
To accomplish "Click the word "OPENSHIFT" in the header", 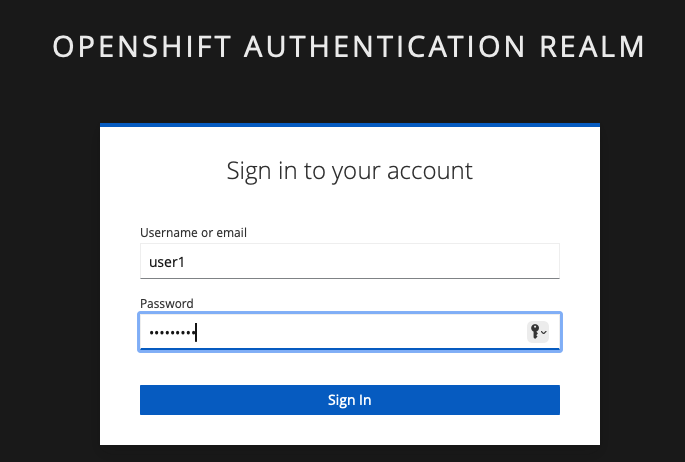I will [142, 47].
